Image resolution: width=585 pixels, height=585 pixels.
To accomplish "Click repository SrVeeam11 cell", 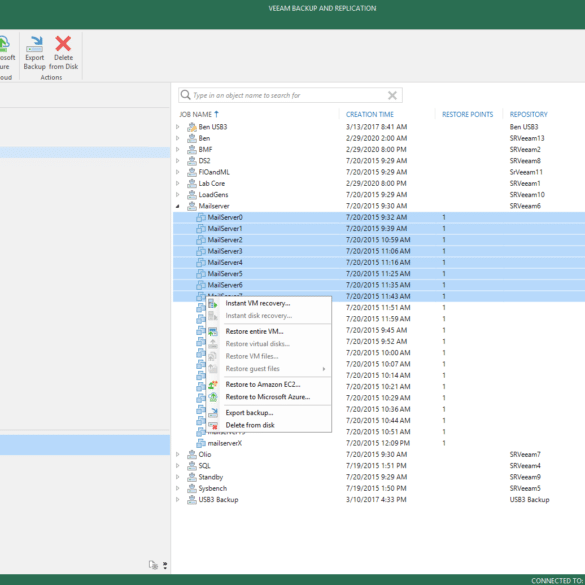I will click(526, 172).
